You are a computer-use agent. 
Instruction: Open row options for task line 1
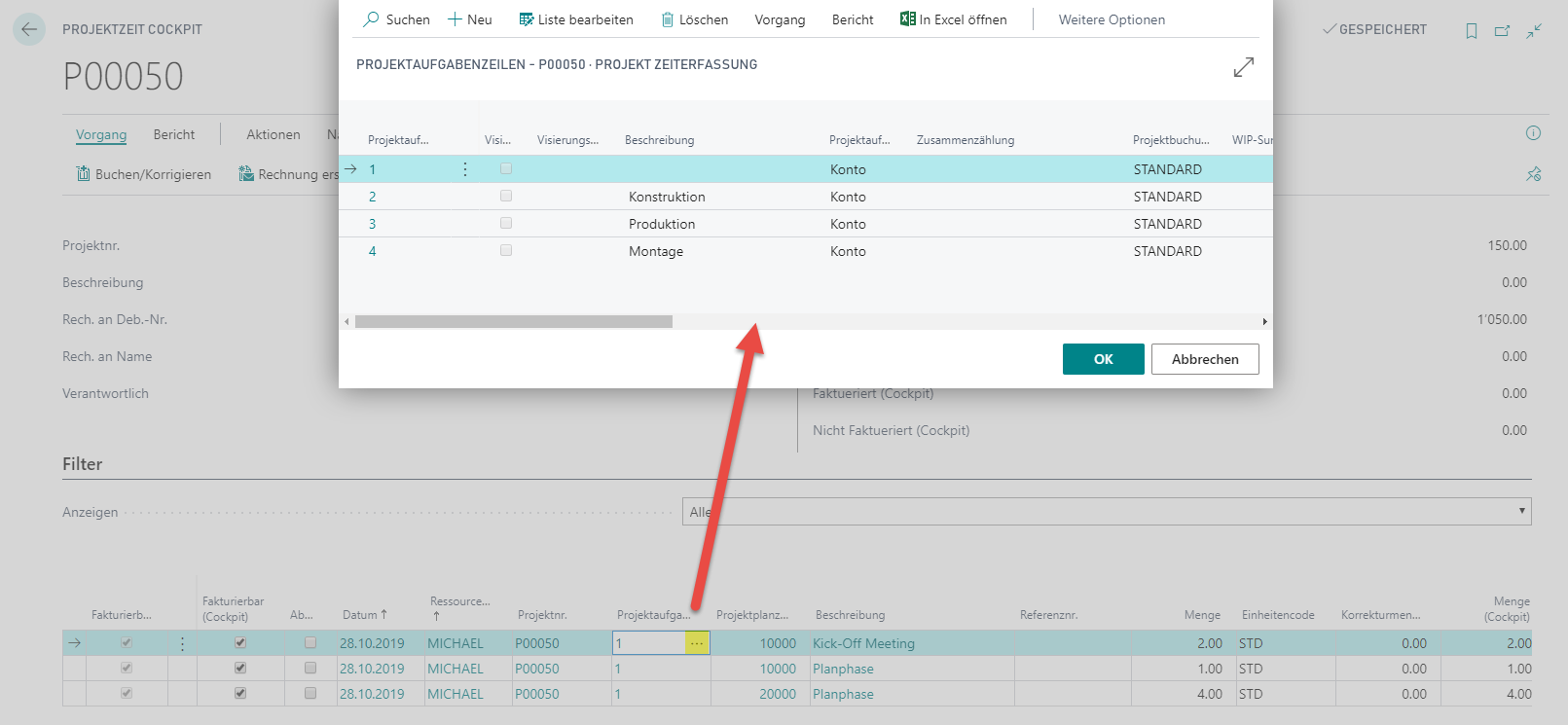coord(465,169)
